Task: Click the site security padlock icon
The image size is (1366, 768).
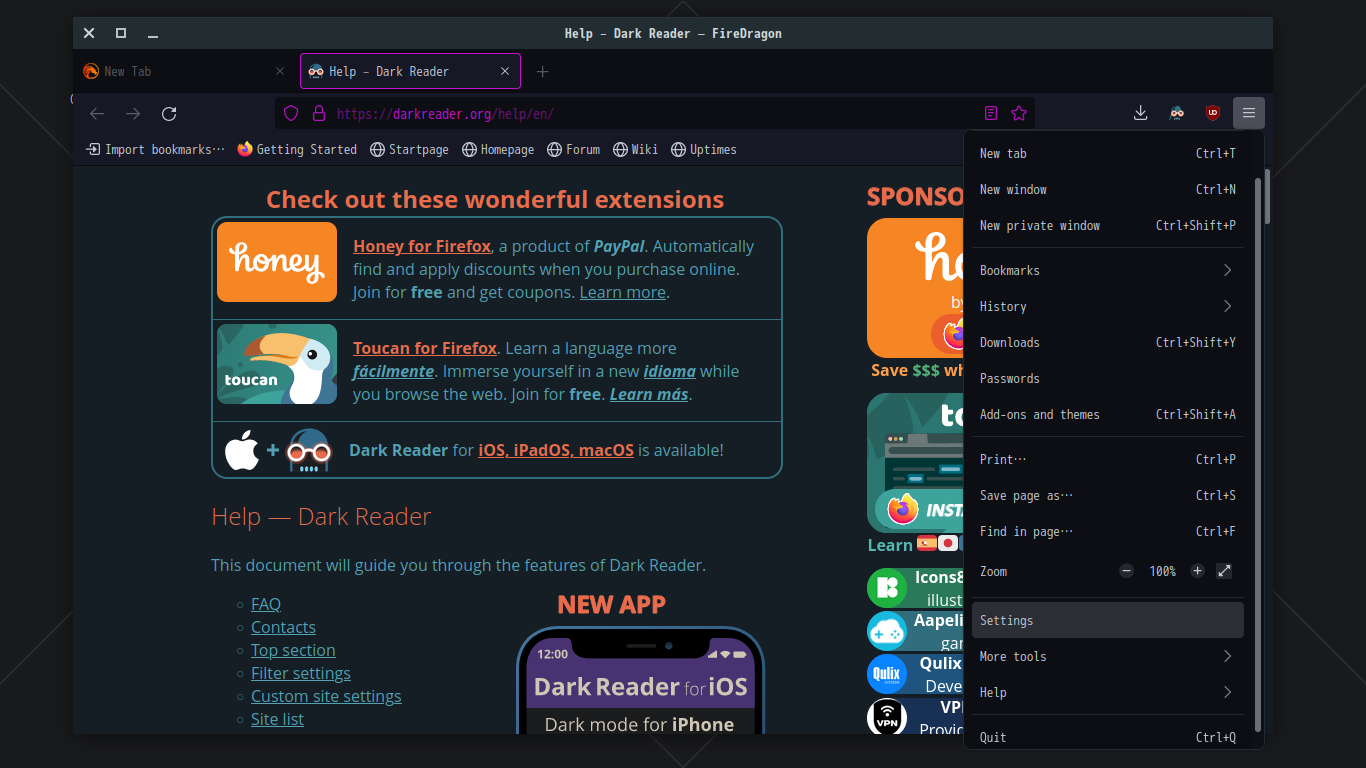Action: [x=319, y=114]
